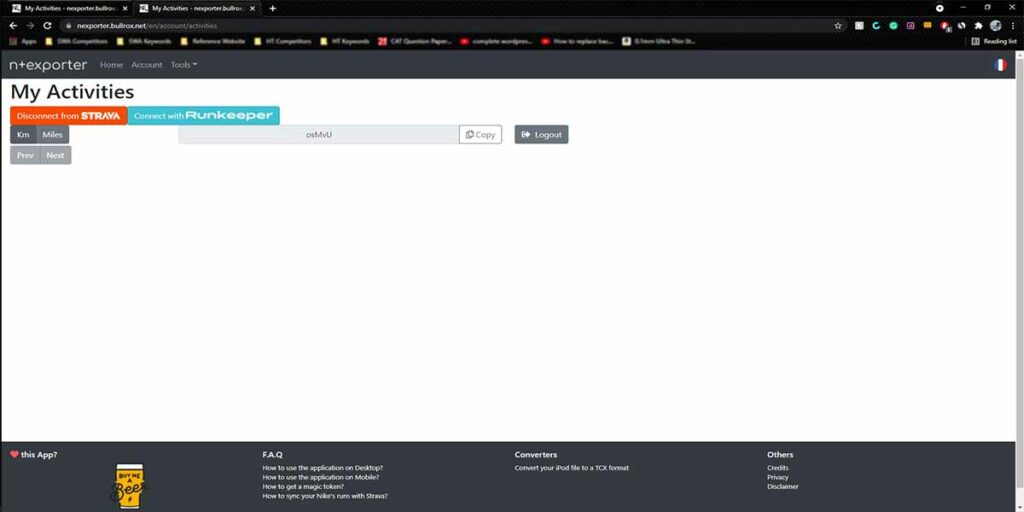The height and width of the screenshot is (512, 1024).
Task: Switch distance units to Km
Action: tap(23, 135)
